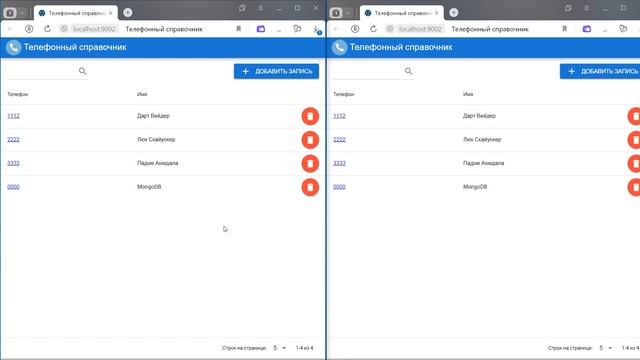The width and height of the screenshot is (640, 360).
Task: Select MongoDB name in right window
Action: pos(475,187)
